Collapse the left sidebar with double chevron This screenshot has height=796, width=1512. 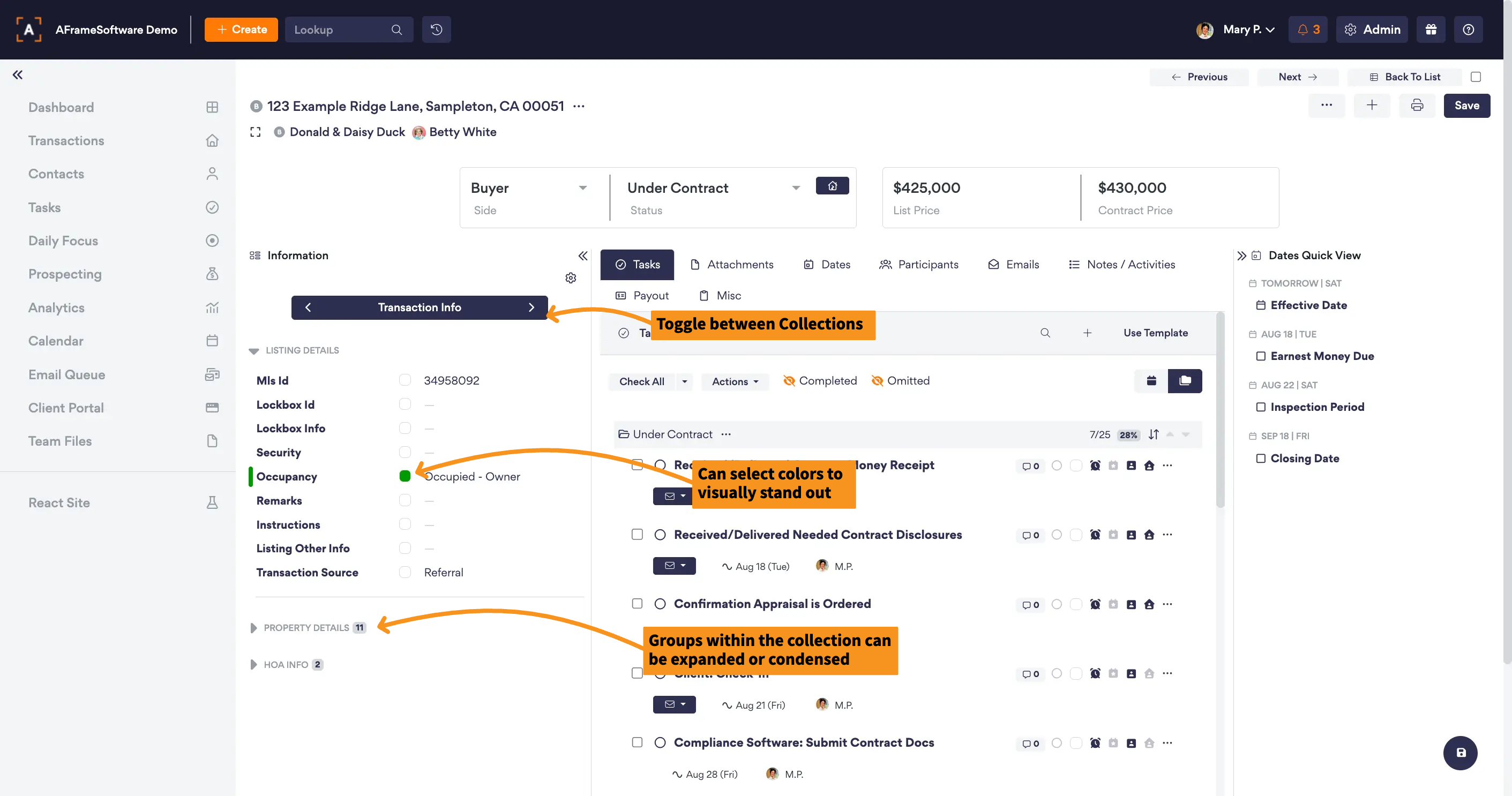click(x=18, y=74)
